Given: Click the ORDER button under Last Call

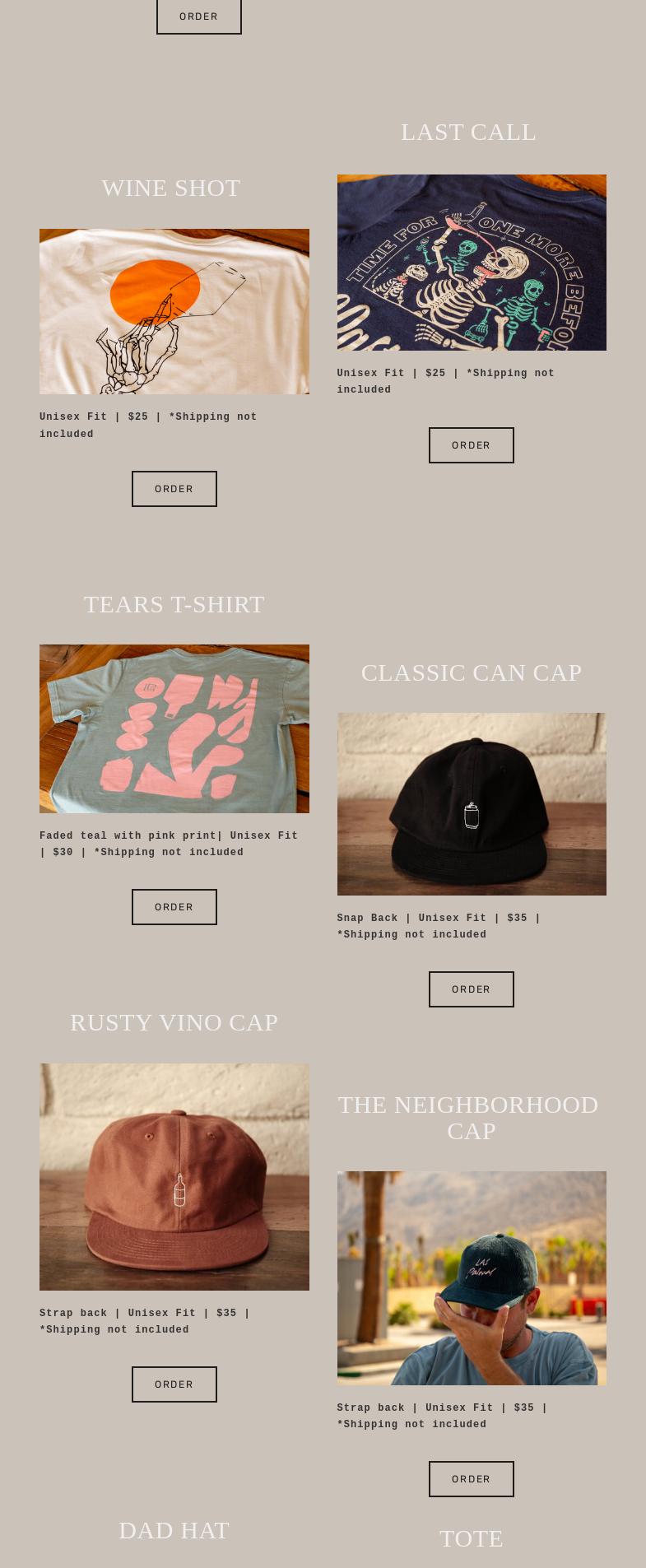Looking at the screenshot, I should coord(472,445).
